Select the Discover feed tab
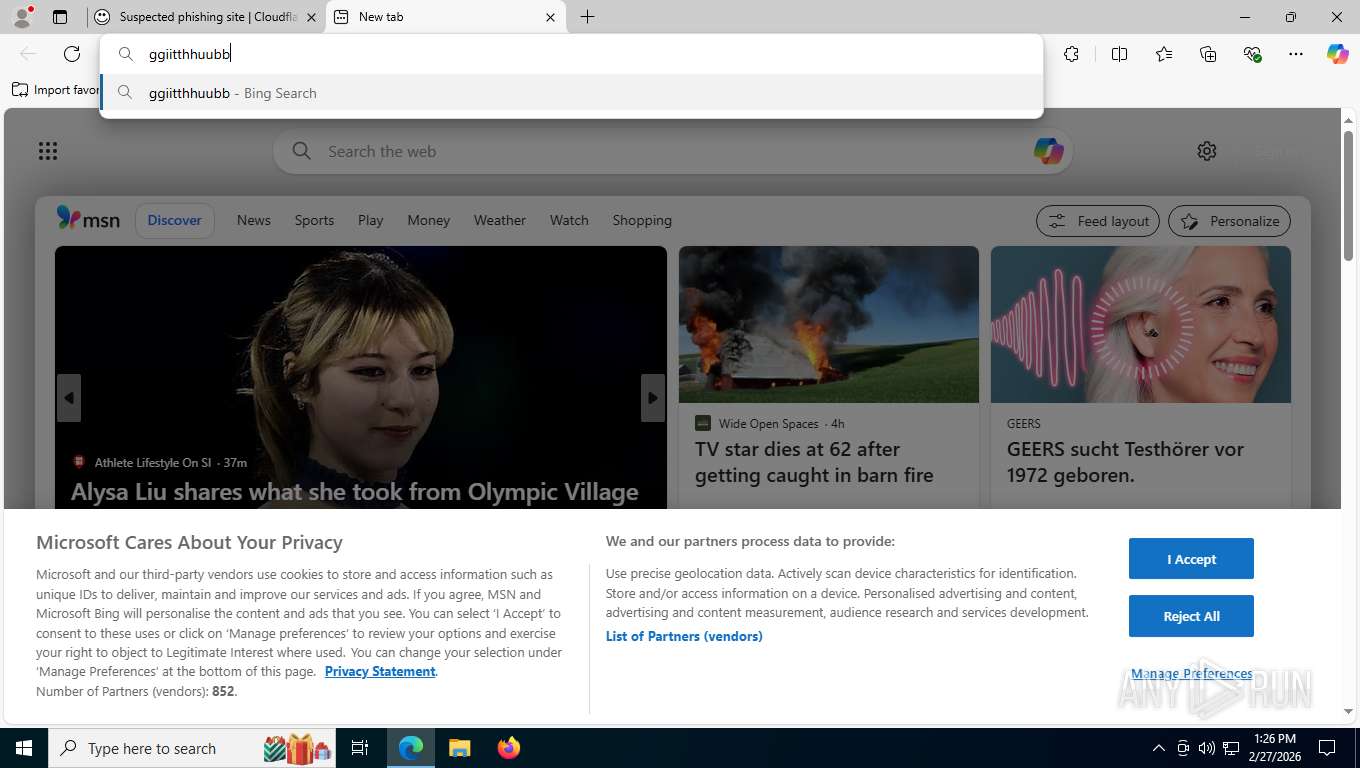Viewport: 1360px width, 768px height. 174,220
